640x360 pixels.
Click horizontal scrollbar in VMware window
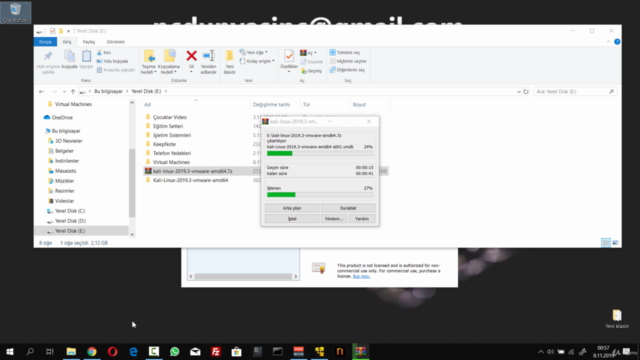click(243, 276)
